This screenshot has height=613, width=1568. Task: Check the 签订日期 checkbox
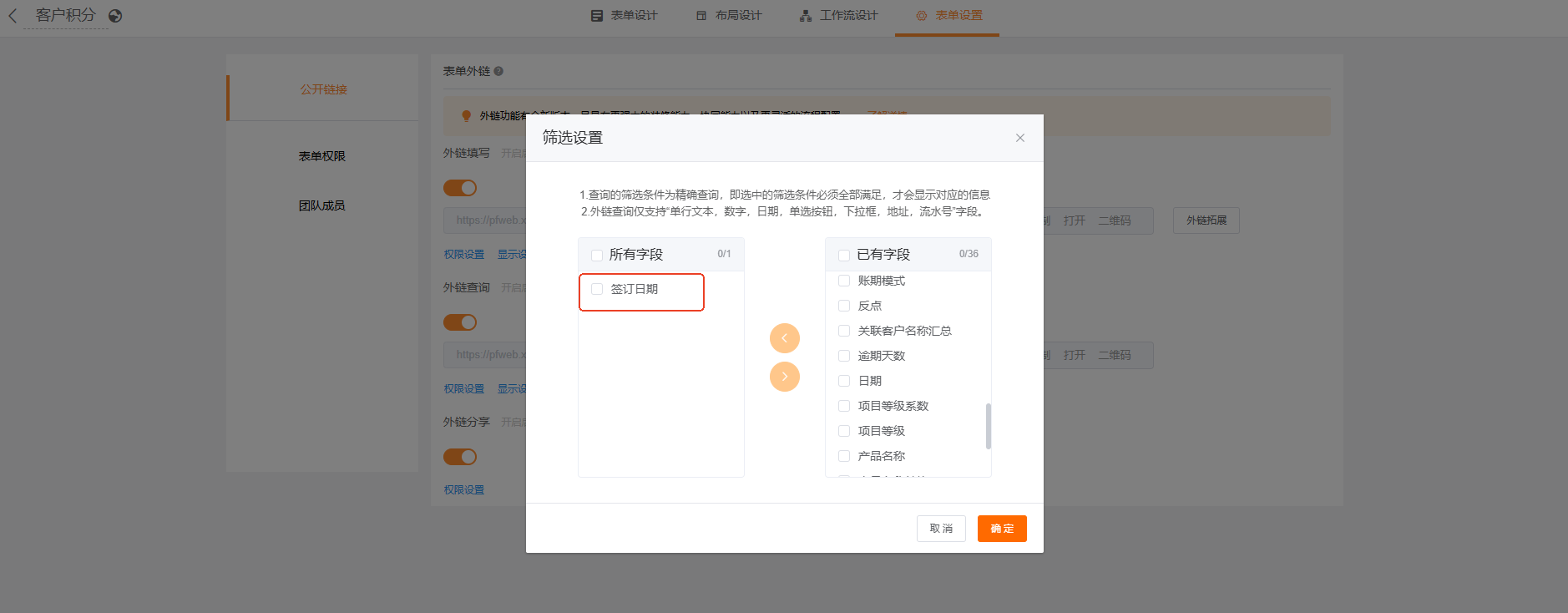tap(597, 289)
